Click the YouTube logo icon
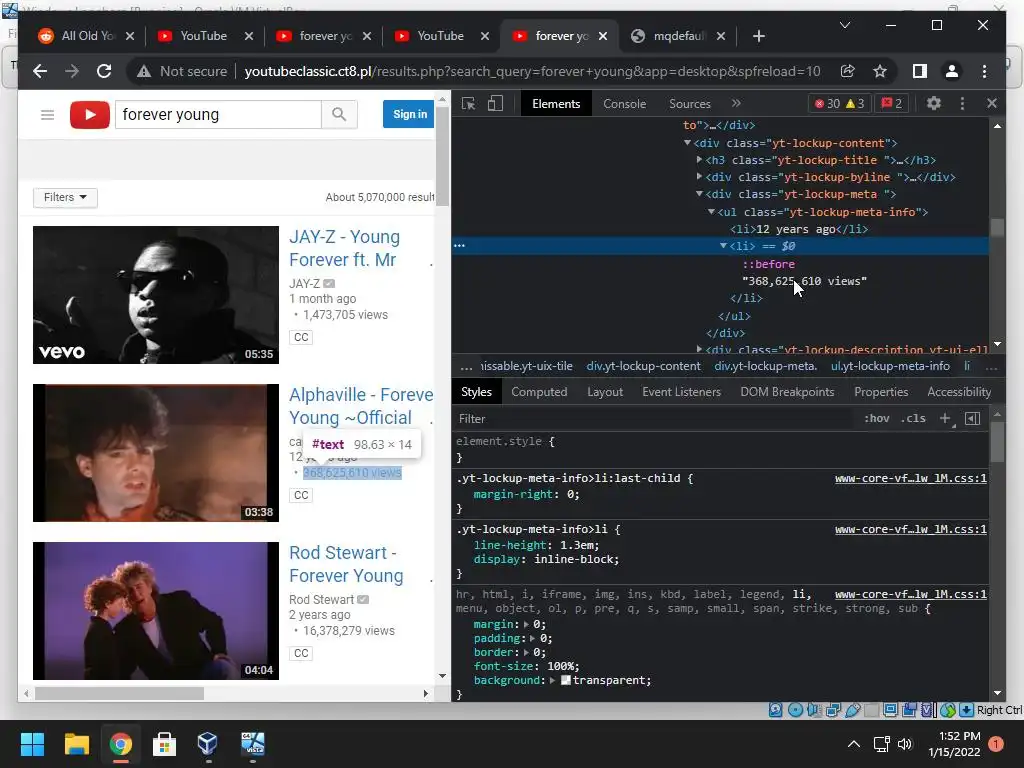The height and width of the screenshot is (768, 1024). click(x=89, y=115)
